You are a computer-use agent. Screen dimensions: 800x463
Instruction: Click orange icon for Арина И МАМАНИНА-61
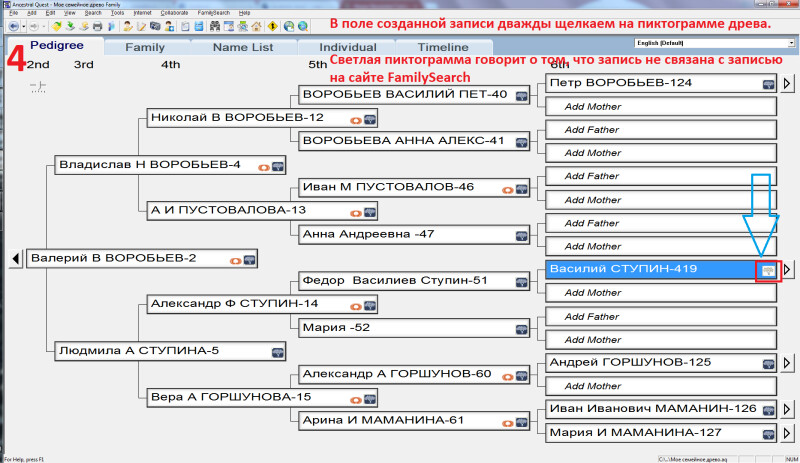click(507, 423)
